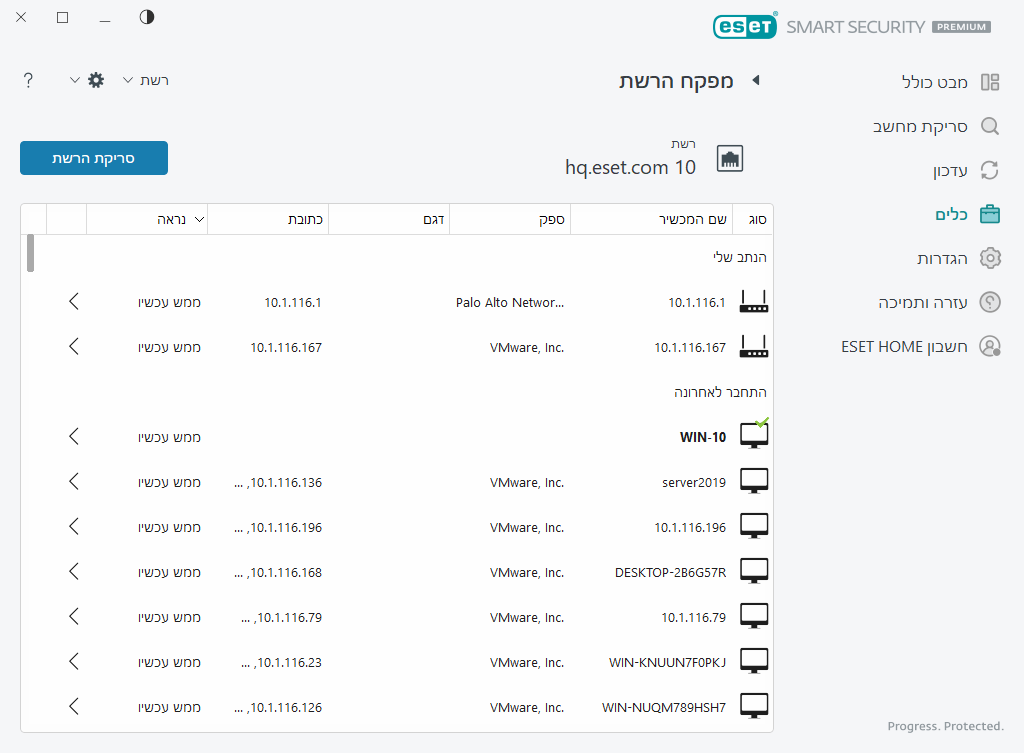Click the router icon for 10.1.116.1

pos(754,302)
